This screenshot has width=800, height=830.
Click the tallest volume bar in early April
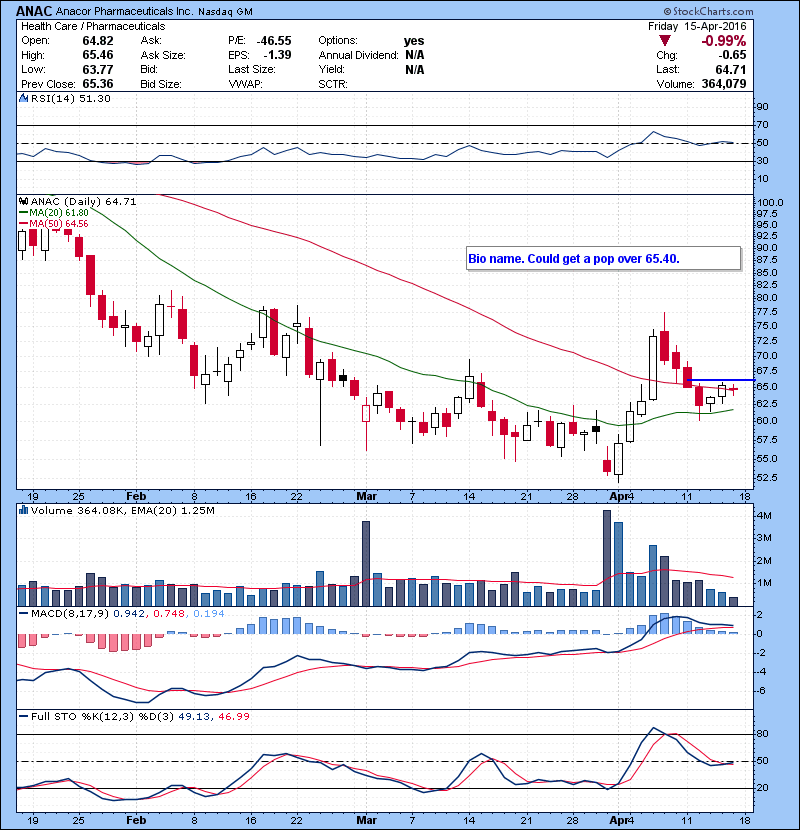pos(607,558)
